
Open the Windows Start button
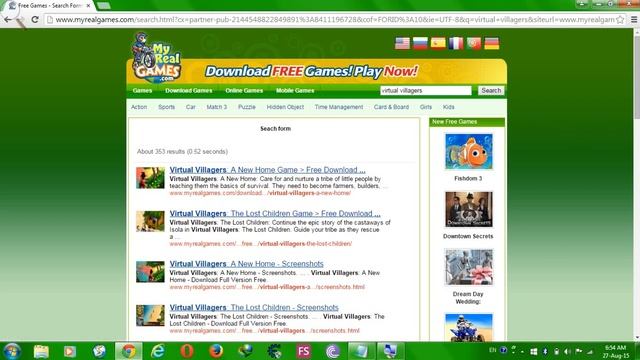[x=12, y=351]
